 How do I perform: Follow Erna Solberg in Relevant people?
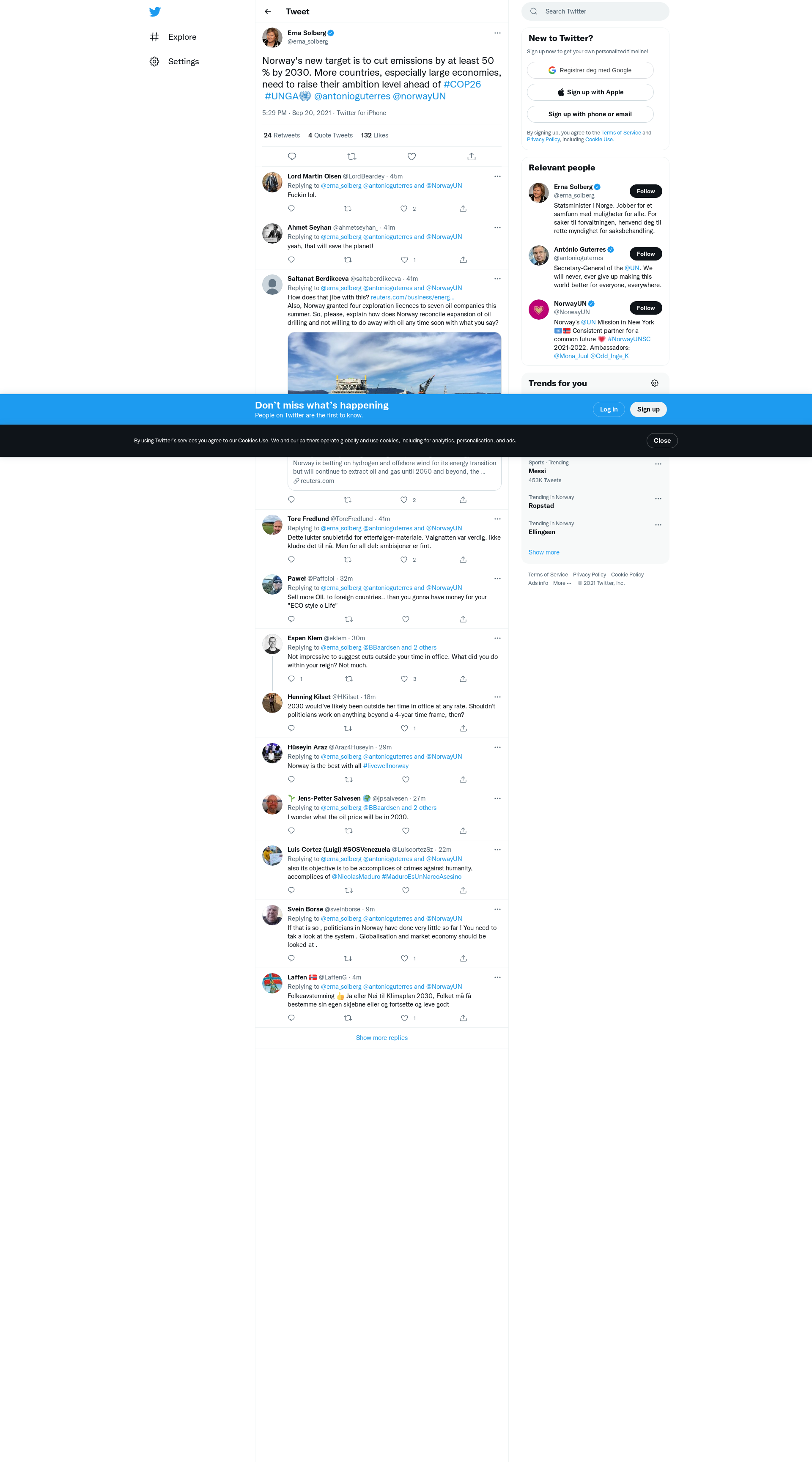point(645,191)
